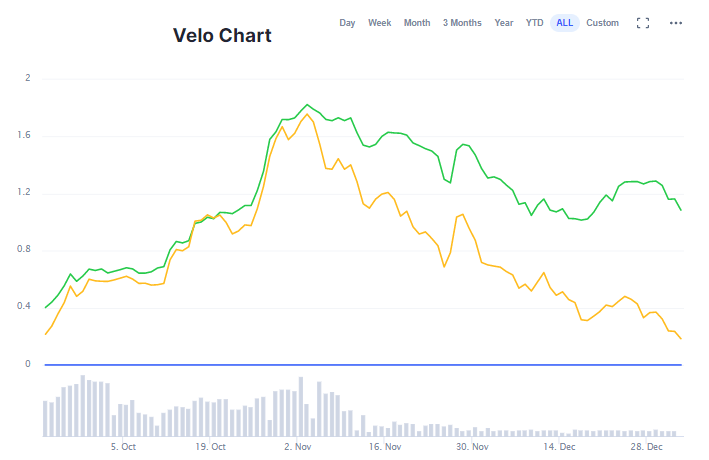Click the 16. Nov axis label

click(385, 447)
